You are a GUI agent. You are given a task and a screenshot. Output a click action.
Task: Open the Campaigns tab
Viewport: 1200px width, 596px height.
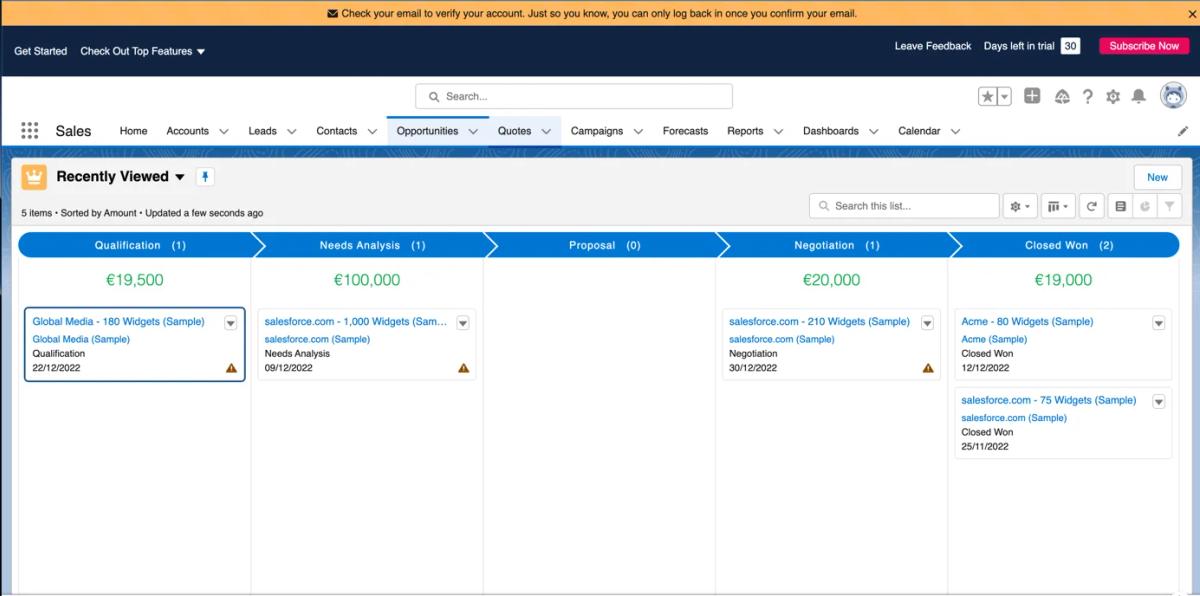coord(597,131)
